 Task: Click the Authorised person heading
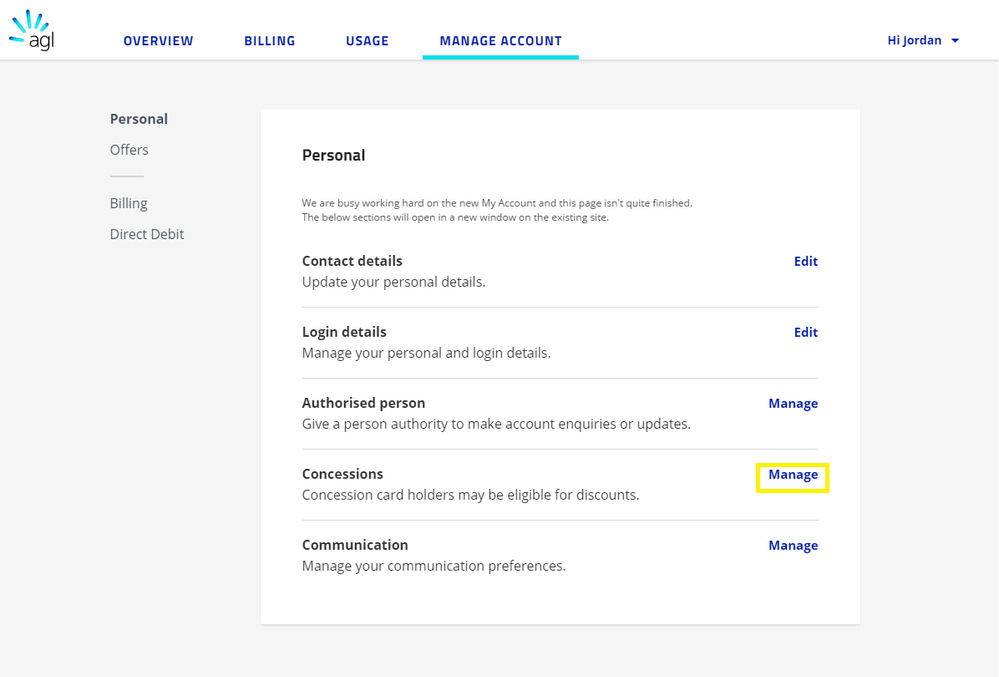tap(364, 403)
